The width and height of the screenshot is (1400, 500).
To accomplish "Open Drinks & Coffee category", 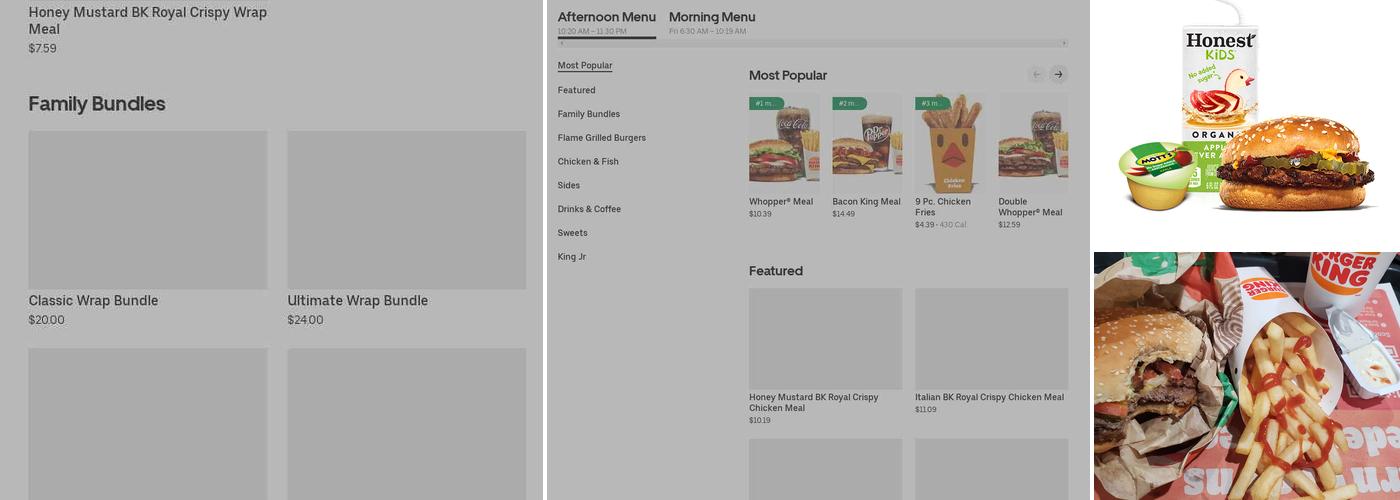I will [x=589, y=209].
